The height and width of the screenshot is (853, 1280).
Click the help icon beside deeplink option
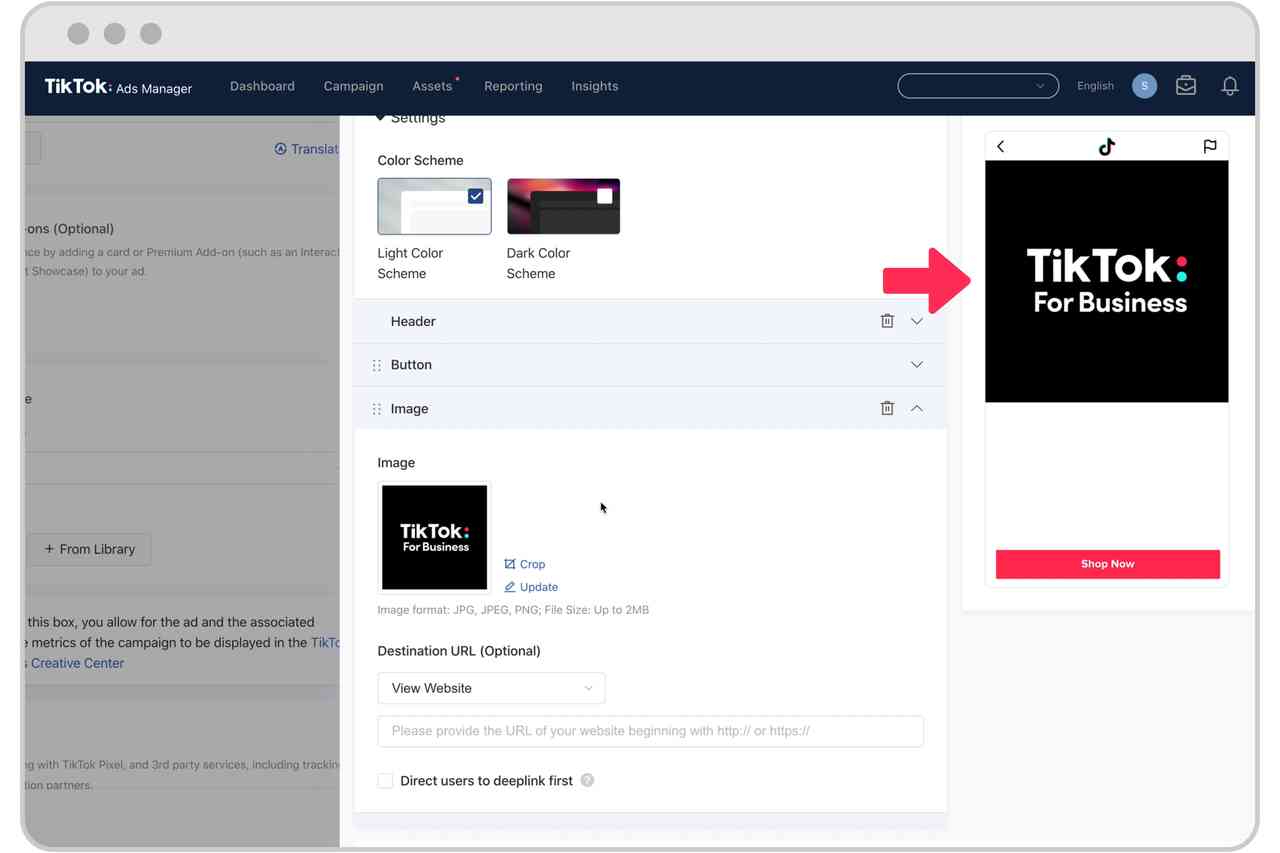587,780
